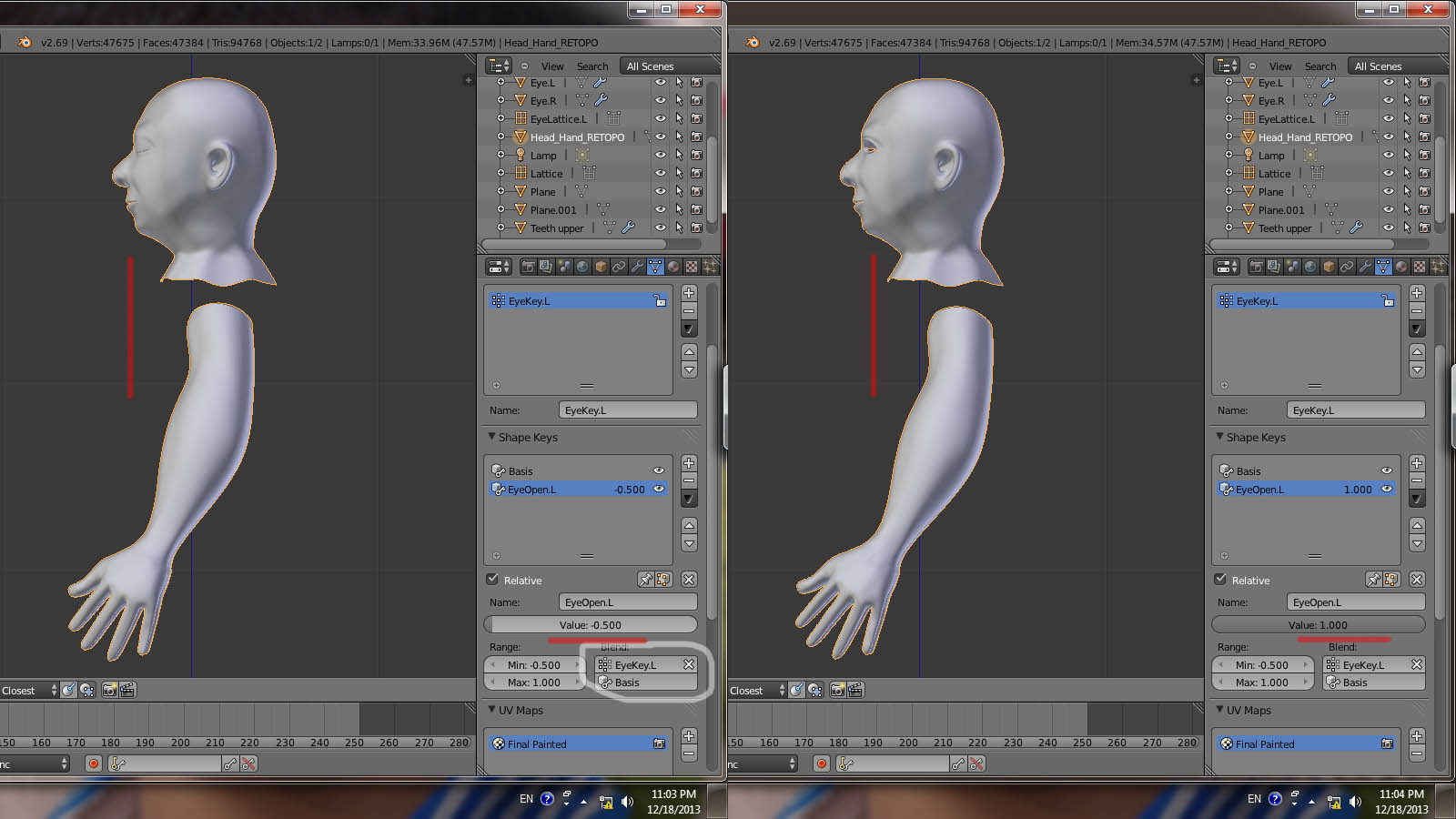Click OpenGL render animation clapper icon, left window
This screenshot has width=1456, height=819.
127,690
